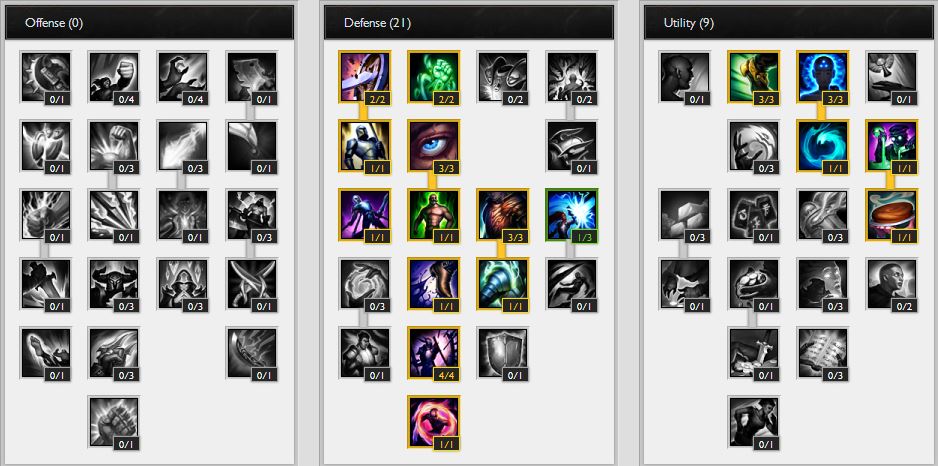Select the greyed open book mastery in Utility
The image size is (938, 466).
(x=823, y=353)
